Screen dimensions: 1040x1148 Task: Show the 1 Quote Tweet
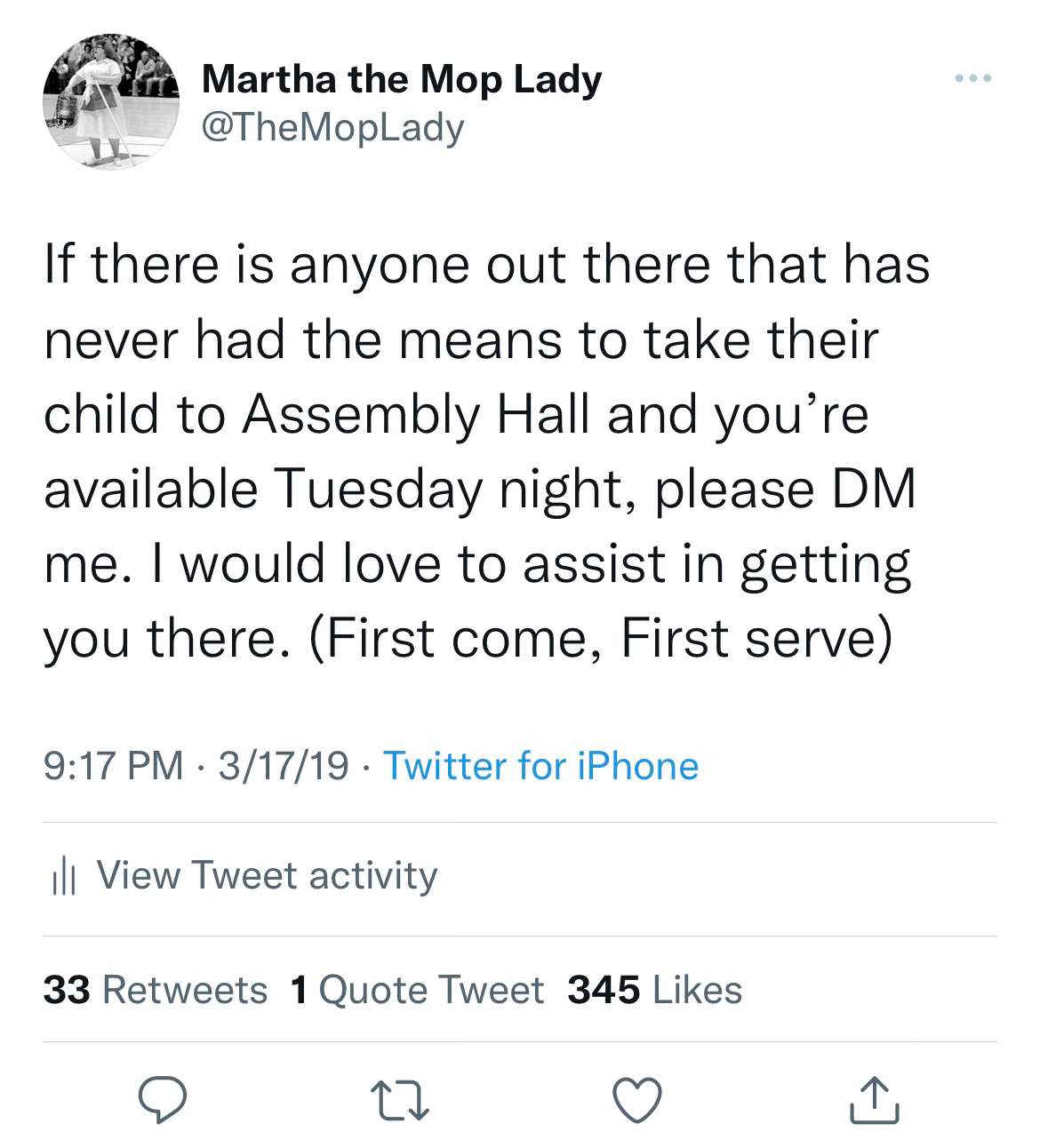418,990
